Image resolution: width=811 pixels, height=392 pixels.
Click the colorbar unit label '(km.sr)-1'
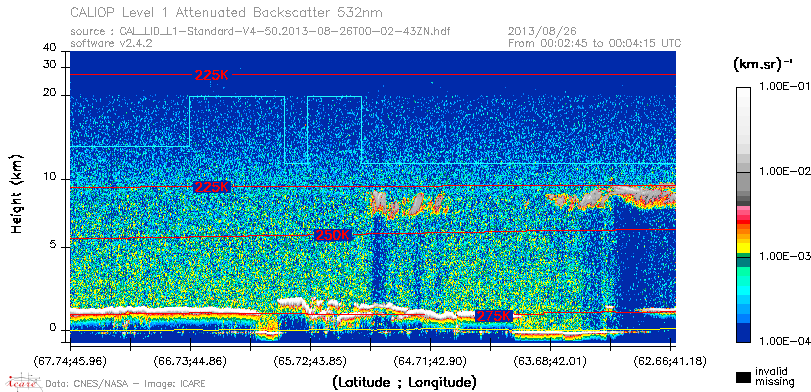coord(763,65)
